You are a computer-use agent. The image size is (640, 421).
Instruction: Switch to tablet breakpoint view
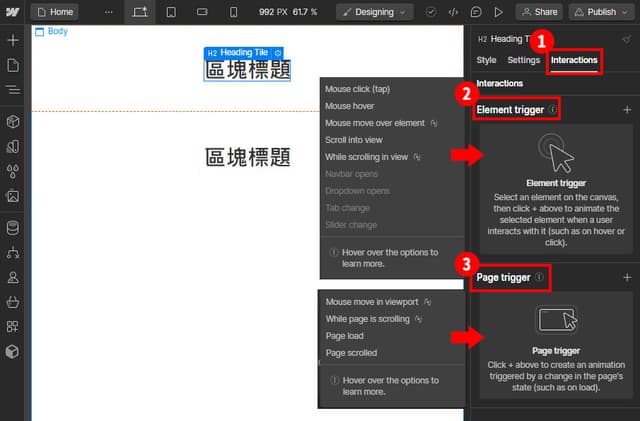coord(171,12)
